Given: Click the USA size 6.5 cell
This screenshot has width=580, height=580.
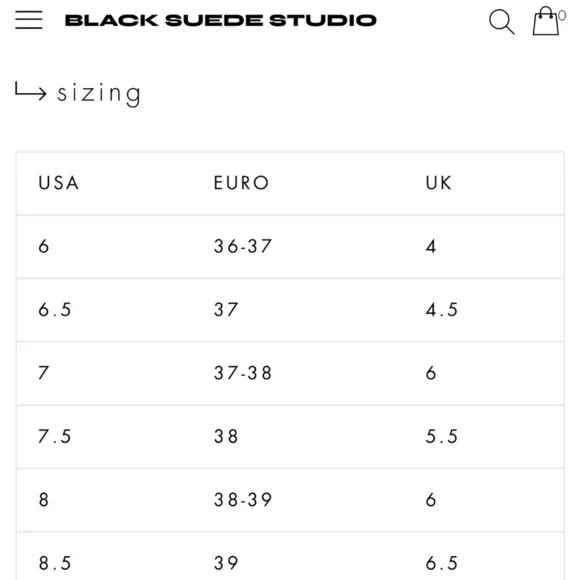Looking at the screenshot, I should (x=55, y=310).
